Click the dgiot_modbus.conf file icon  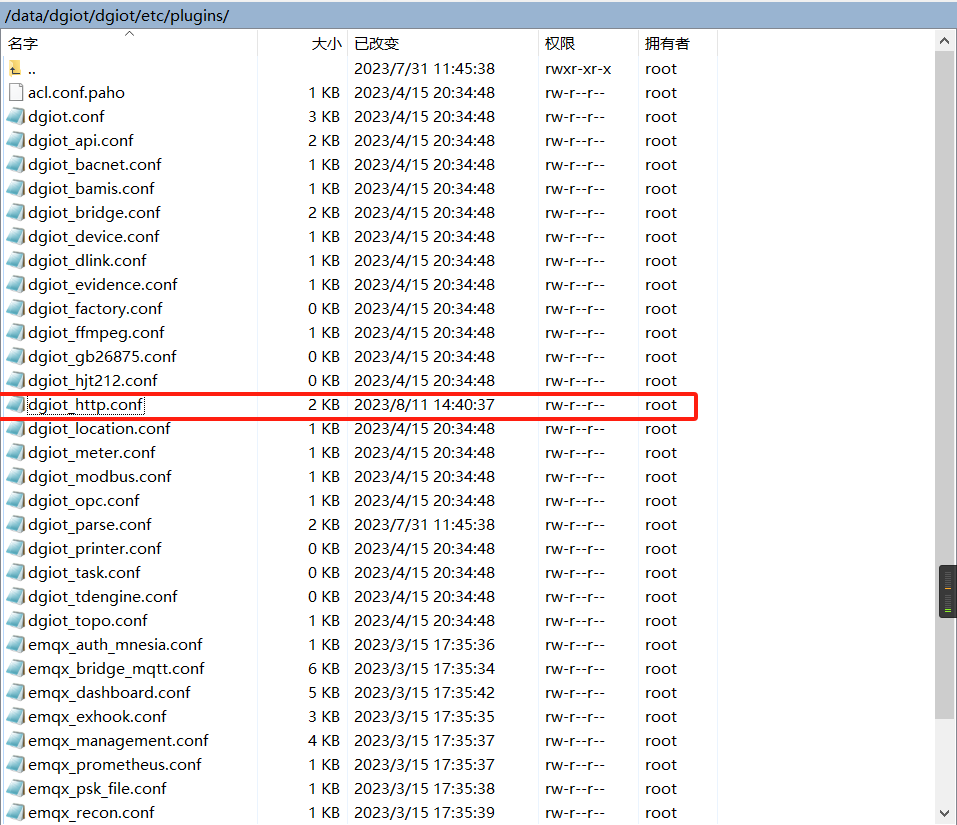click(16, 477)
